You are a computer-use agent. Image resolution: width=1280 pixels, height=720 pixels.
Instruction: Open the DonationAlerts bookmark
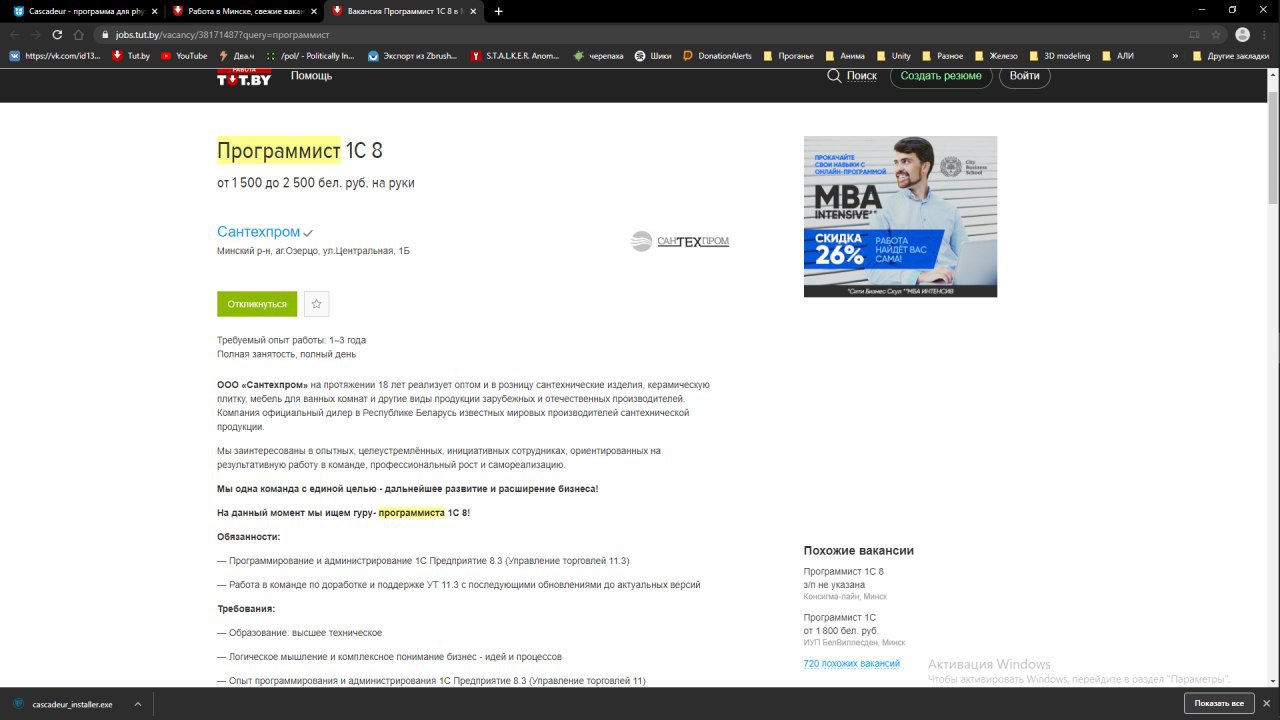(x=718, y=56)
